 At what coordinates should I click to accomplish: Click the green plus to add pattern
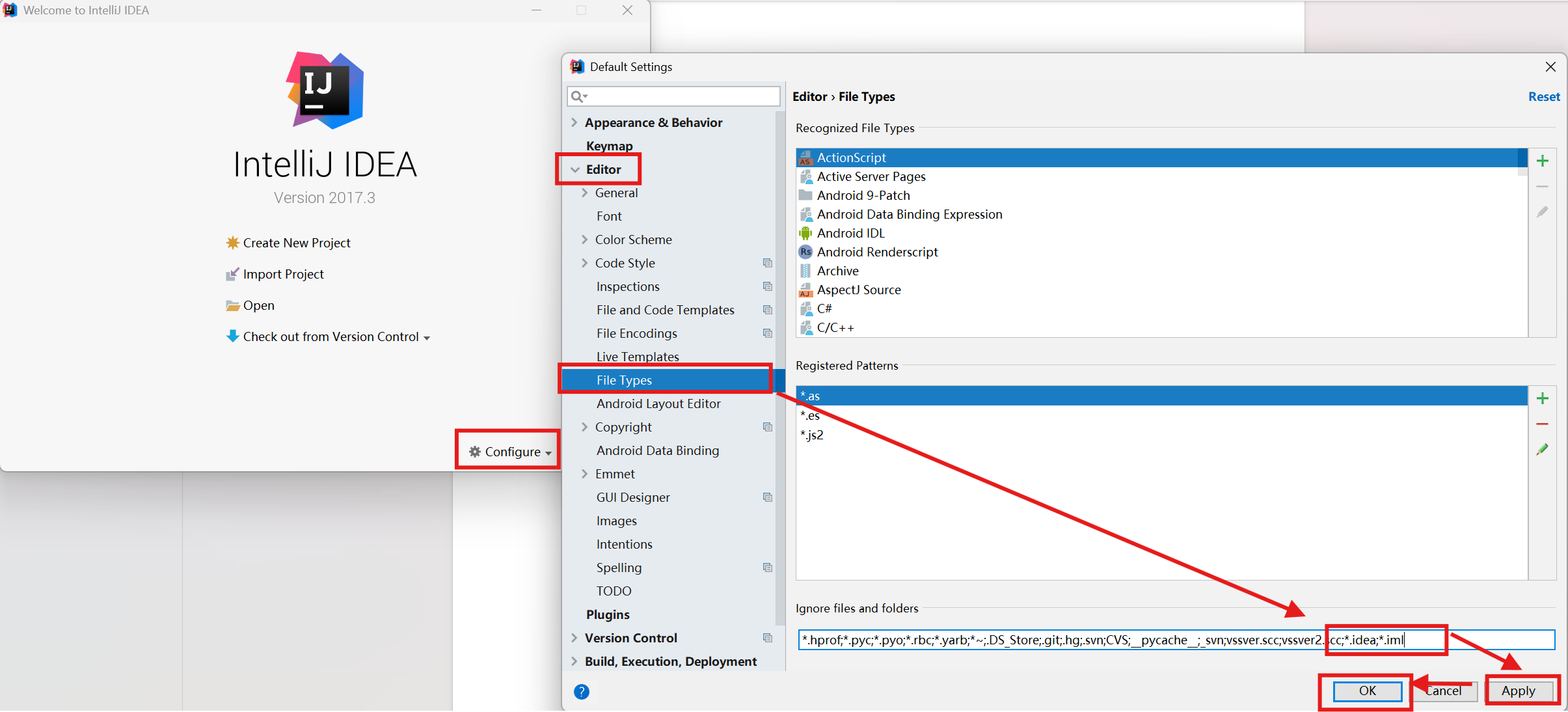coord(1542,398)
